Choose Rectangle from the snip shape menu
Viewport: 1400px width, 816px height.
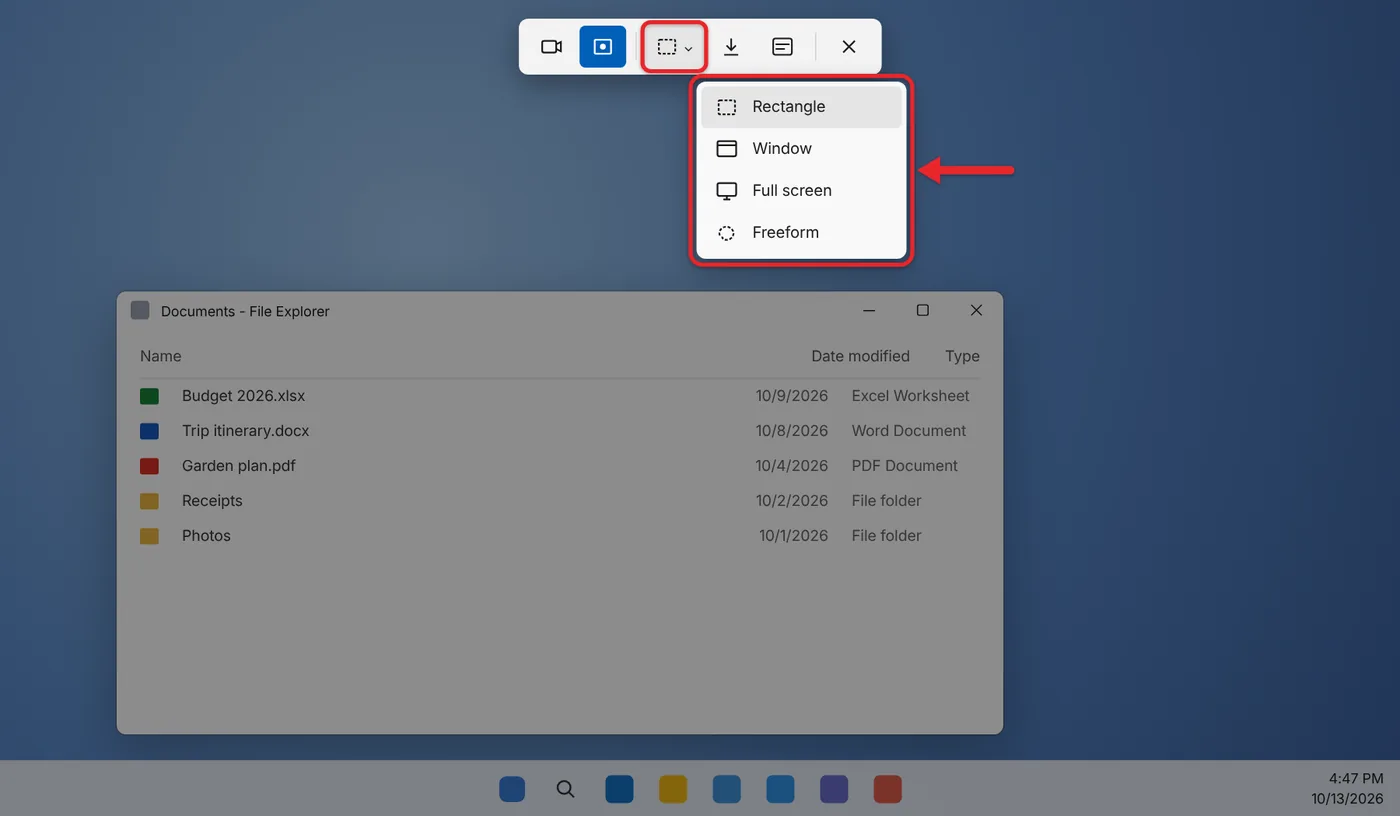pos(801,107)
